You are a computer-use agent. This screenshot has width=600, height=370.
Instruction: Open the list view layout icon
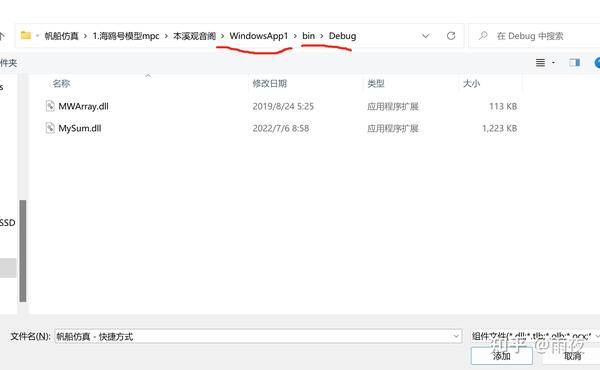point(540,63)
